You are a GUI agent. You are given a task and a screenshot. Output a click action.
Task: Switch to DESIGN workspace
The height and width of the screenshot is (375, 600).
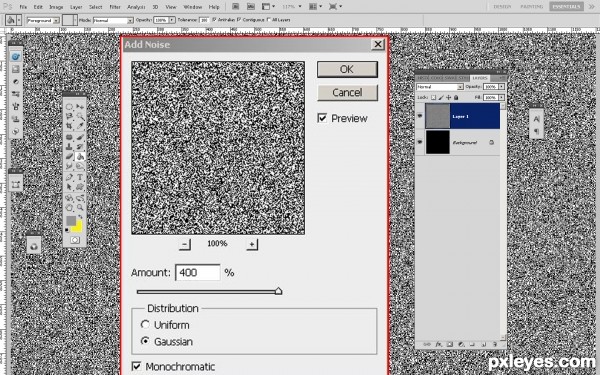(502, 7)
